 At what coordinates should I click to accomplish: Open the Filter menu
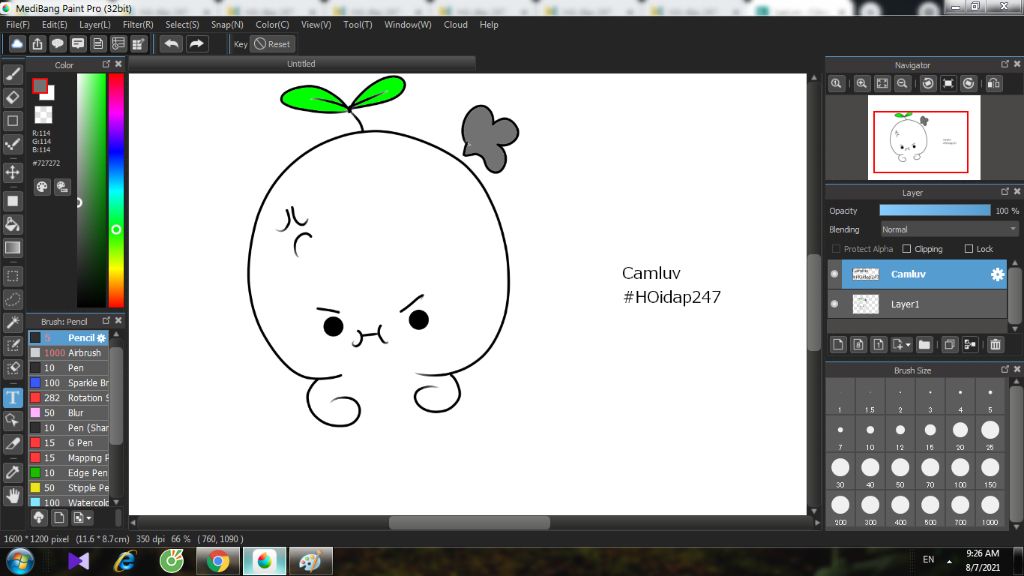[x=138, y=24]
